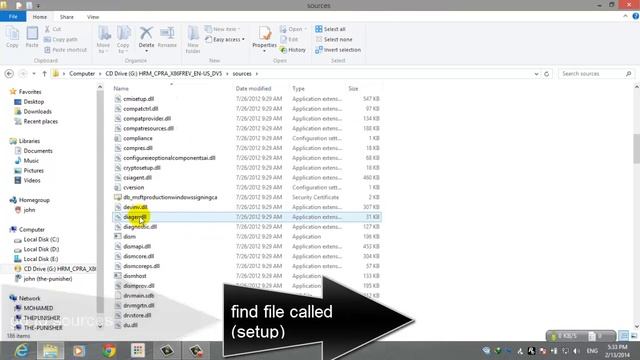The height and width of the screenshot is (360, 640).
Task: Open Music library
Action: point(31,161)
